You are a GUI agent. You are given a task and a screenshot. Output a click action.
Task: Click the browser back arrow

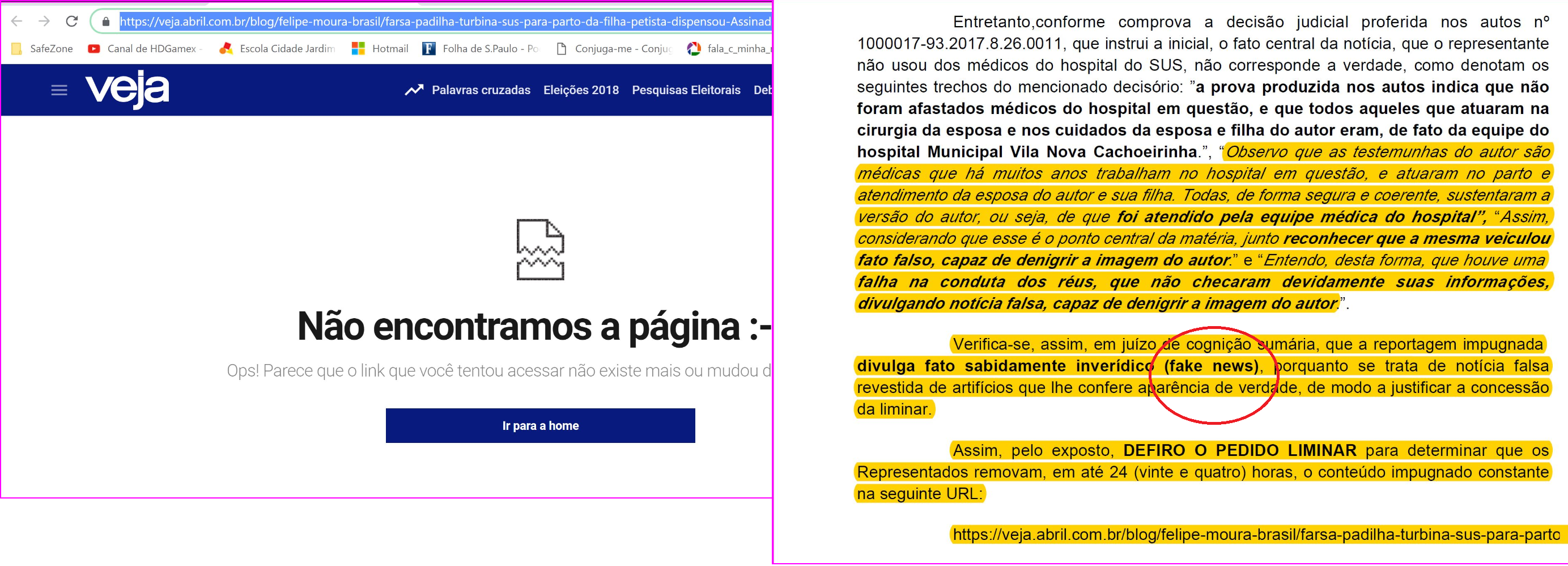coord(16,22)
